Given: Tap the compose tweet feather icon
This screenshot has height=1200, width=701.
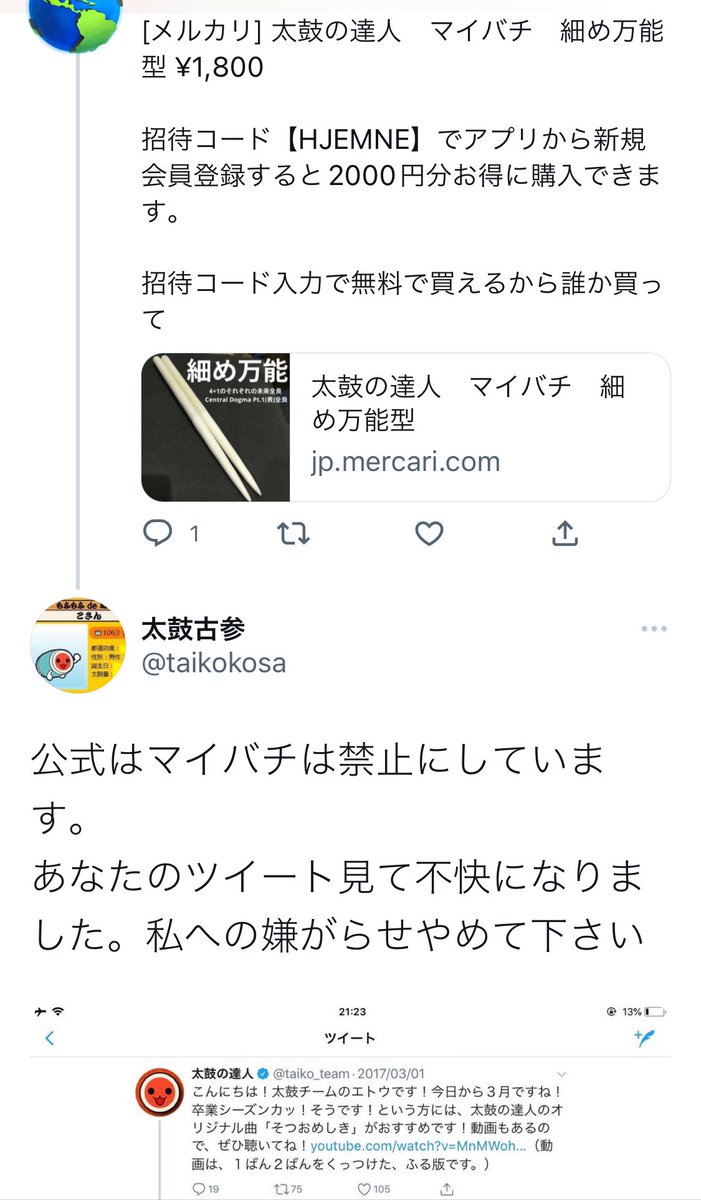Looking at the screenshot, I should (x=645, y=1037).
